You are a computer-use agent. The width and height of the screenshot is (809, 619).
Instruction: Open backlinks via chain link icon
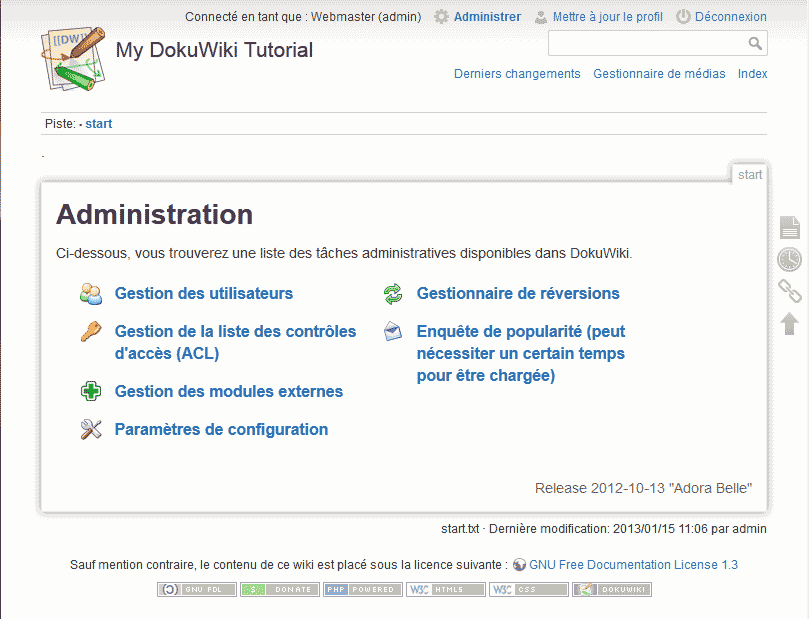click(789, 291)
